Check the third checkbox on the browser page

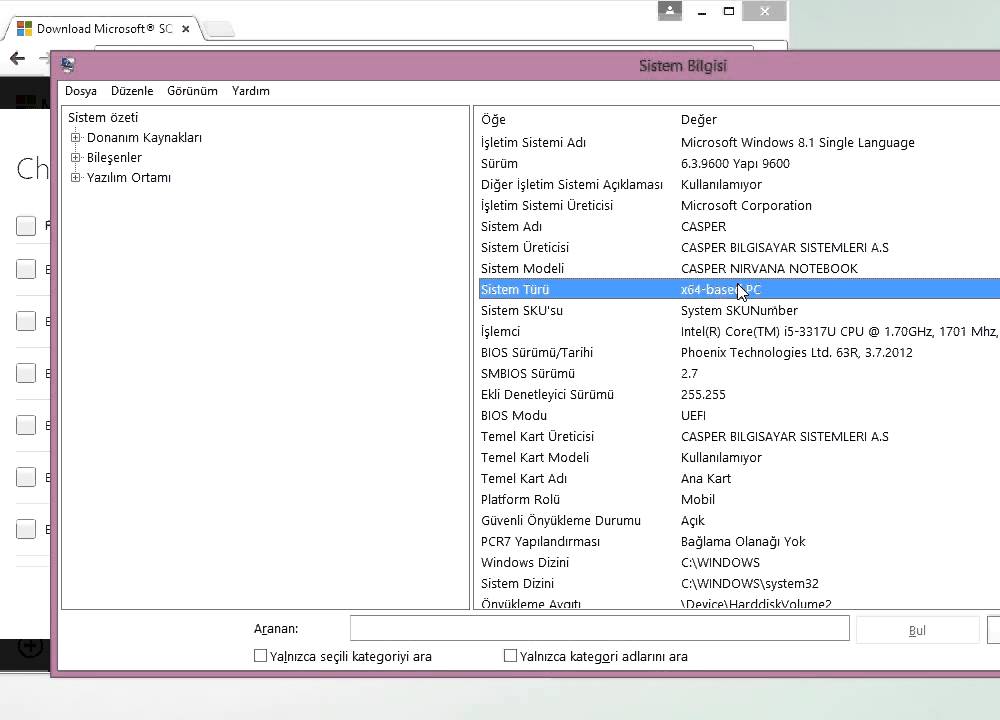[x=26, y=321]
